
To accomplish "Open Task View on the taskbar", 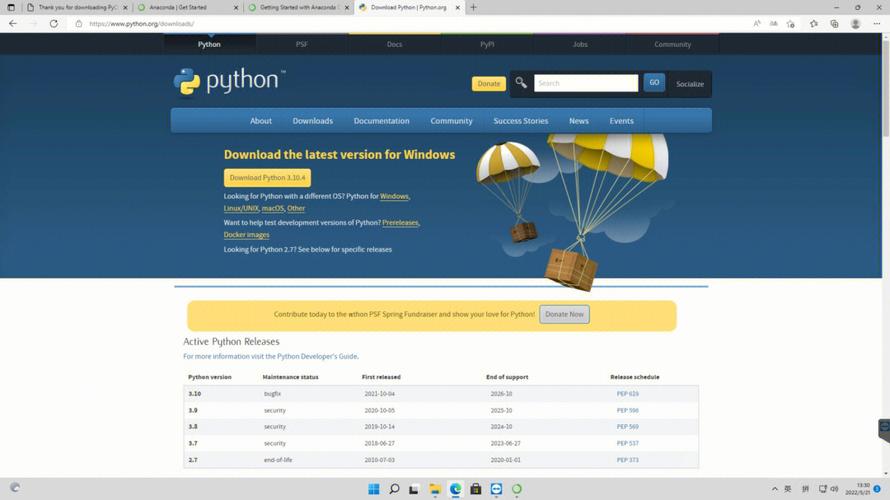I will click(x=414, y=489).
